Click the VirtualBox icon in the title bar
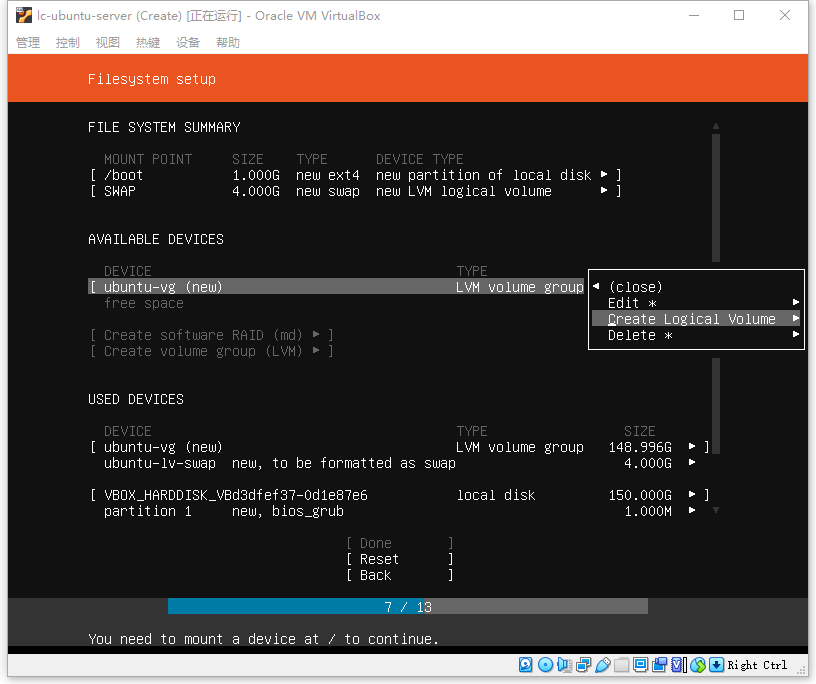816x684 pixels. (23, 16)
